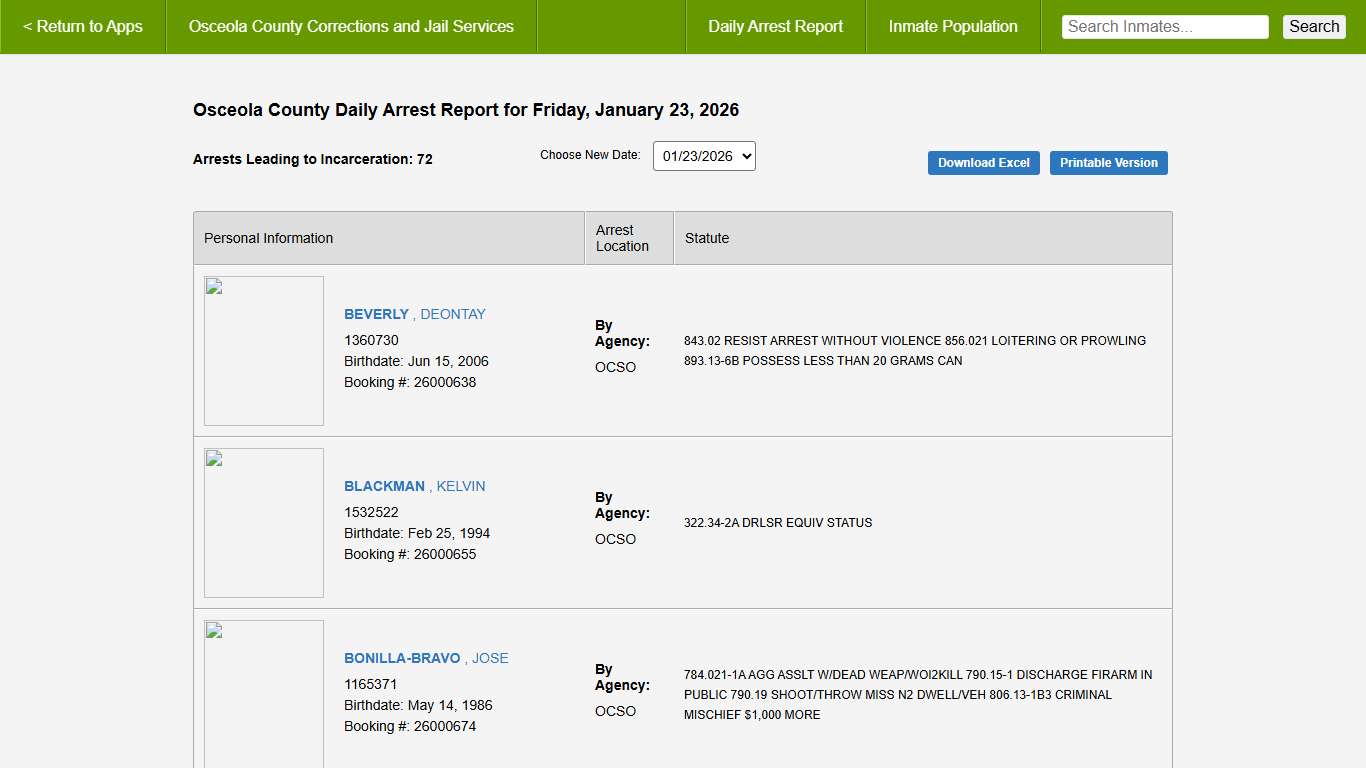Click the Search button
Image resolution: width=1366 pixels, height=768 pixels.
[x=1313, y=27]
